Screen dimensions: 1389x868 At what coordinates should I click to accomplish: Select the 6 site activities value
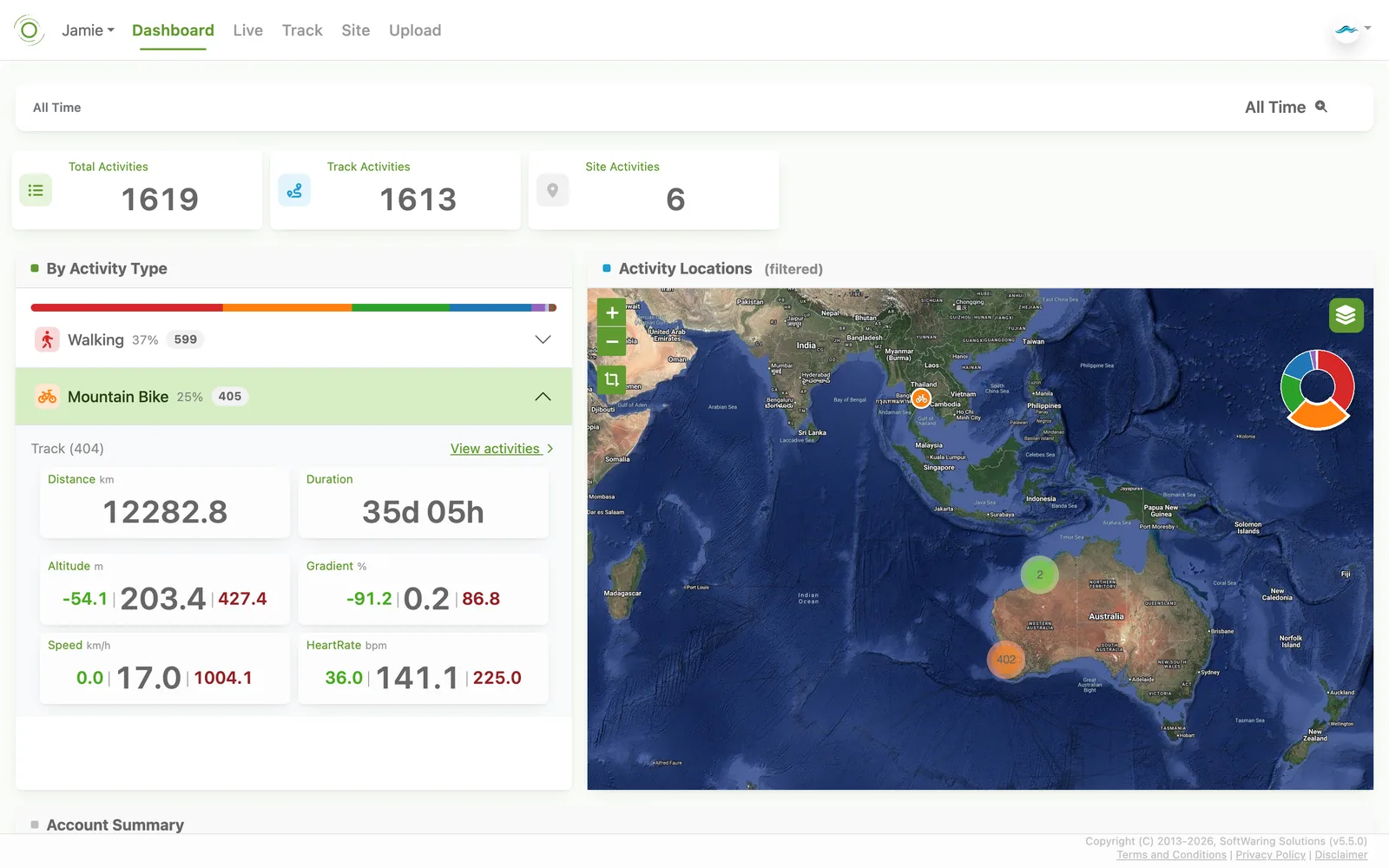pos(675,200)
